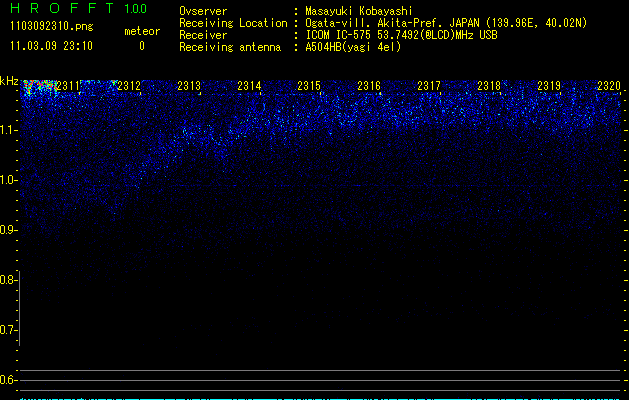Click the 1.1 frequency axis label
629x400 pixels.
click(x=9, y=130)
